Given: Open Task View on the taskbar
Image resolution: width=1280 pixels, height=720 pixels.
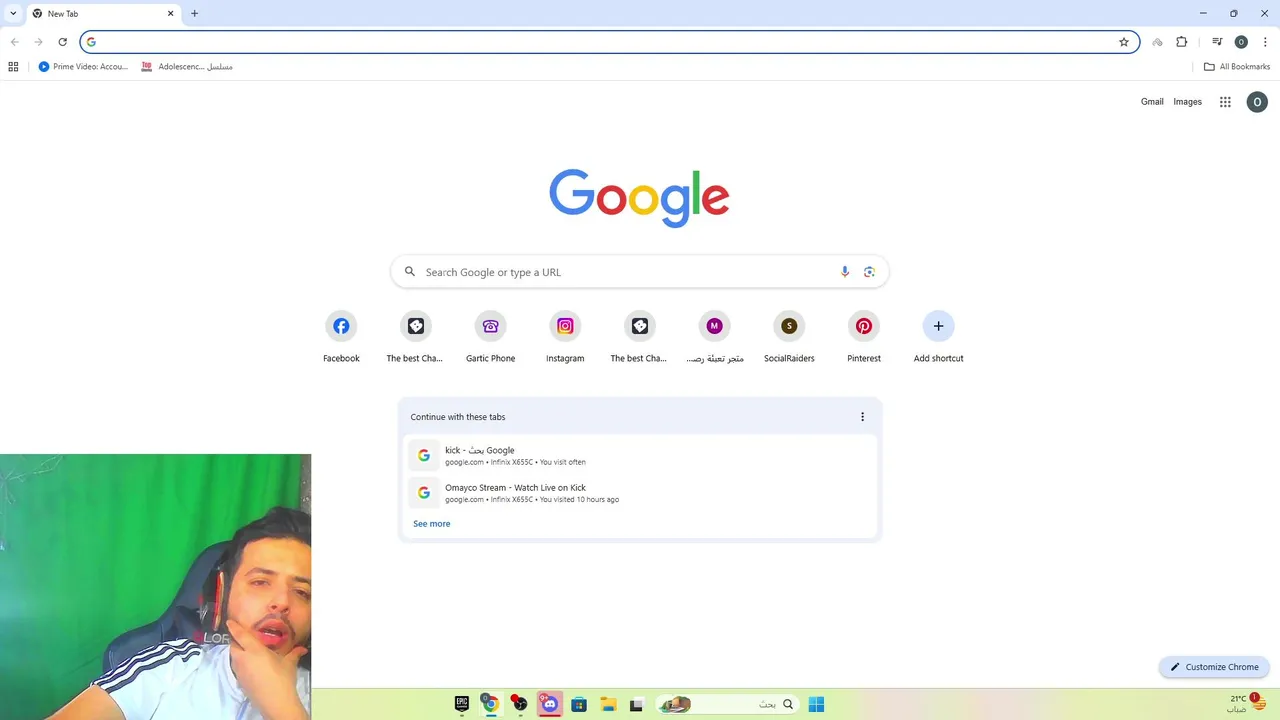Looking at the screenshot, I should coord(636,704).
